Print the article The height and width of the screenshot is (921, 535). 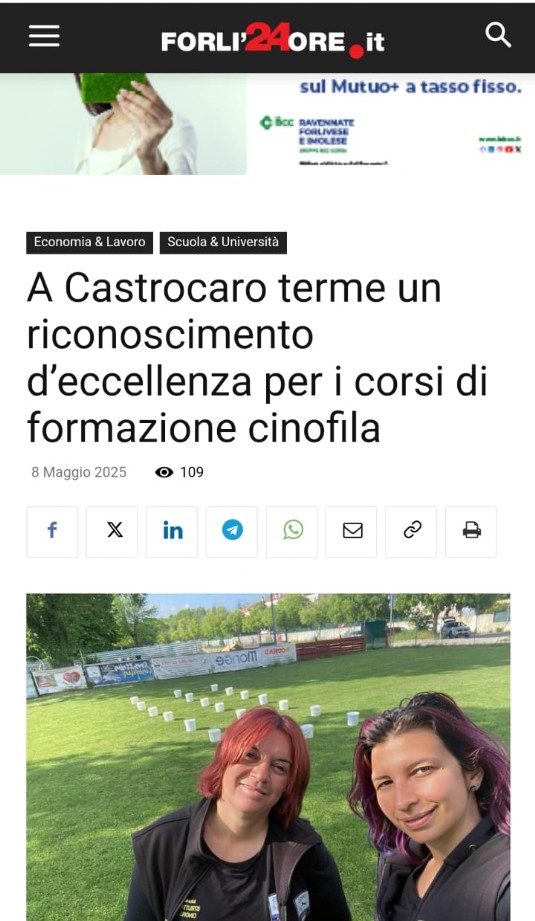[x=471, y=532]
